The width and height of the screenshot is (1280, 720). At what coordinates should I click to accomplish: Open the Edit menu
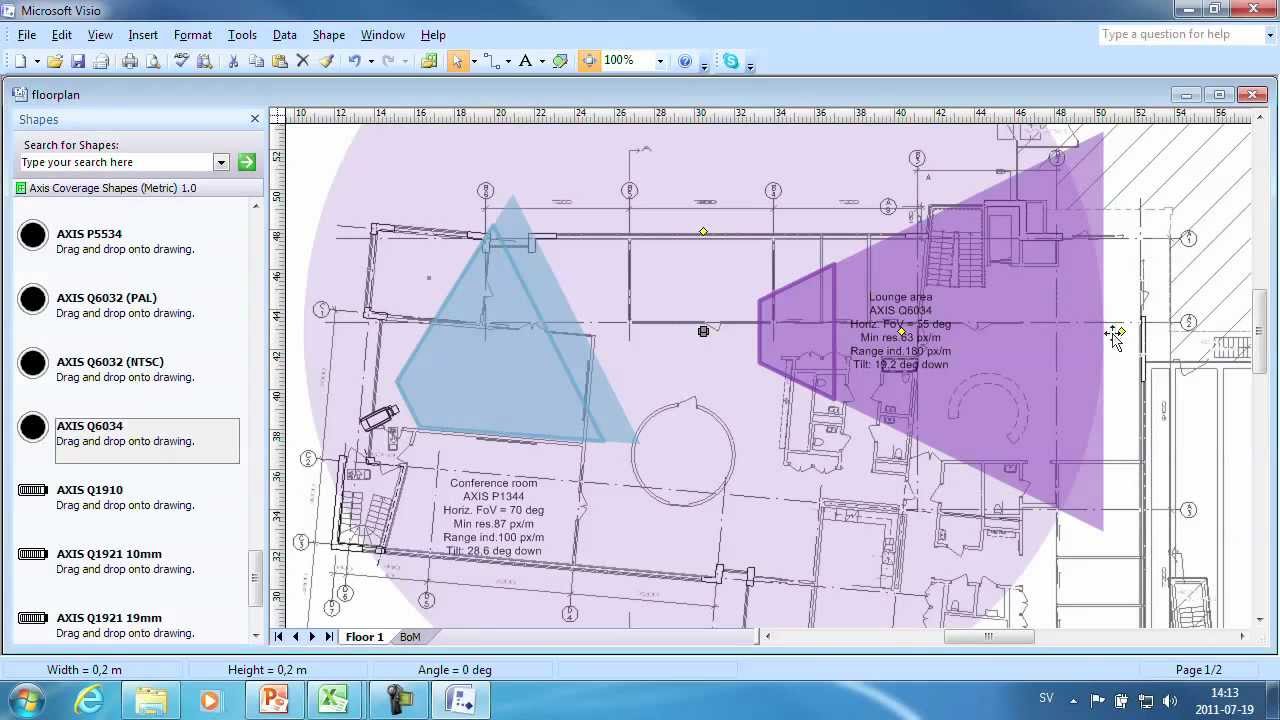[x=62, y=35]
